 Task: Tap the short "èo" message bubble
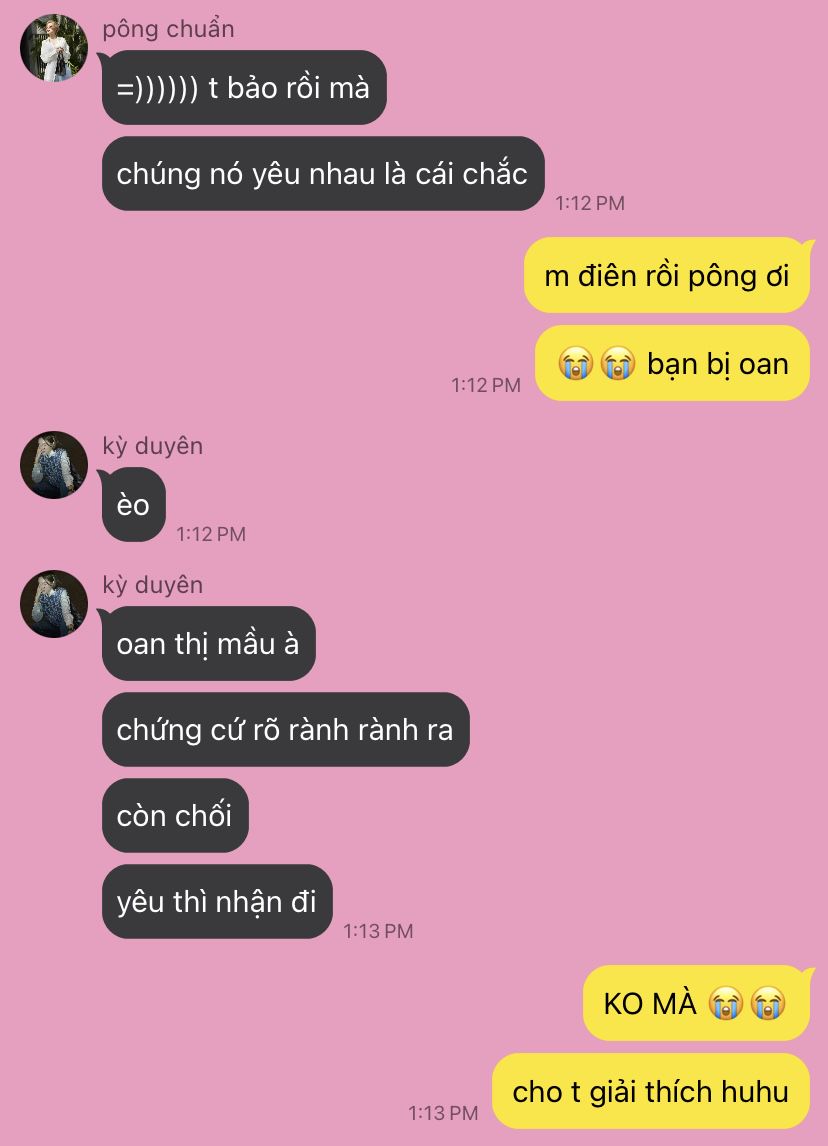point(133,505)
